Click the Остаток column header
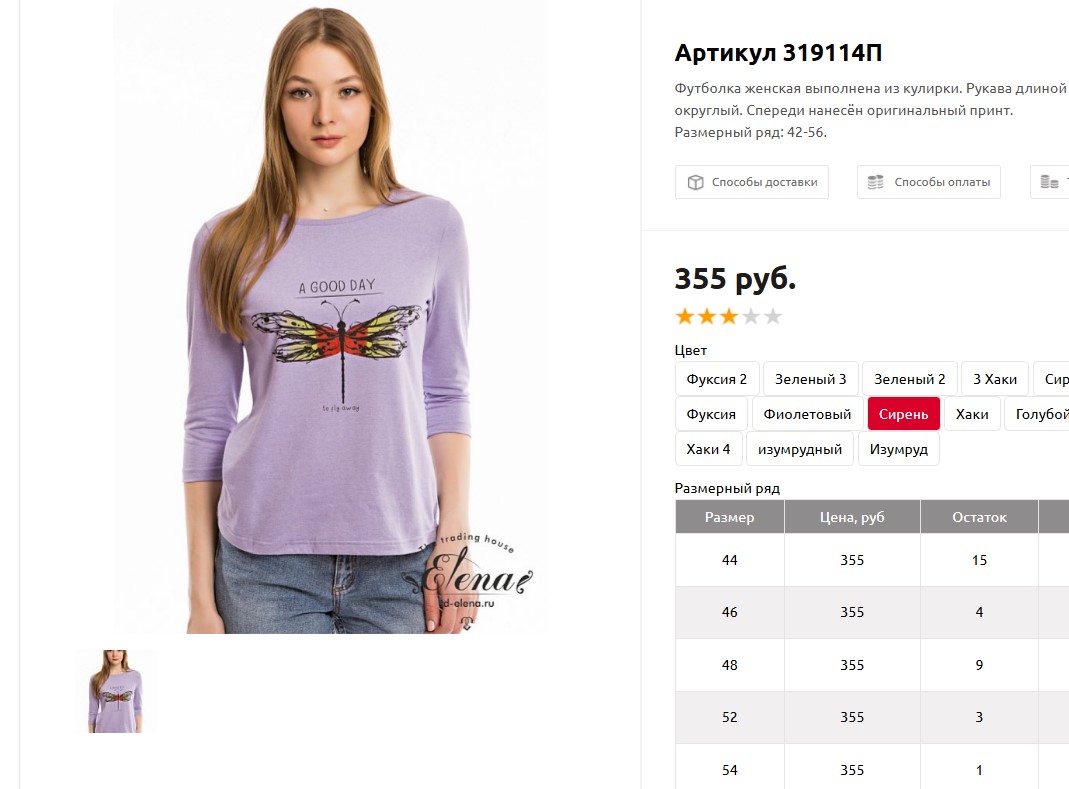Viewport: 1069px width, 789px height. click(x=979, y=517)
